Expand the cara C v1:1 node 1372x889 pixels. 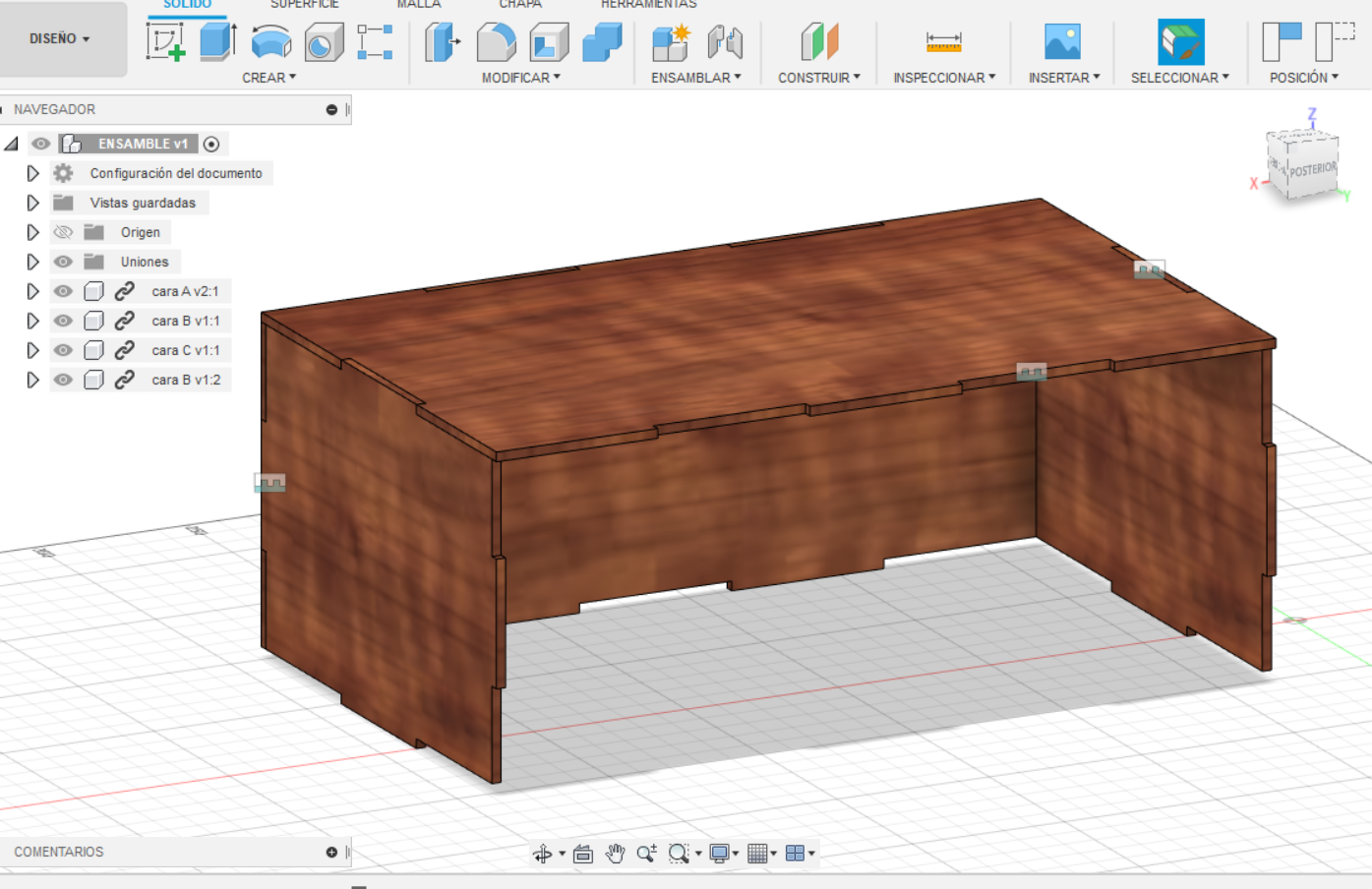(x=32, y=350)
